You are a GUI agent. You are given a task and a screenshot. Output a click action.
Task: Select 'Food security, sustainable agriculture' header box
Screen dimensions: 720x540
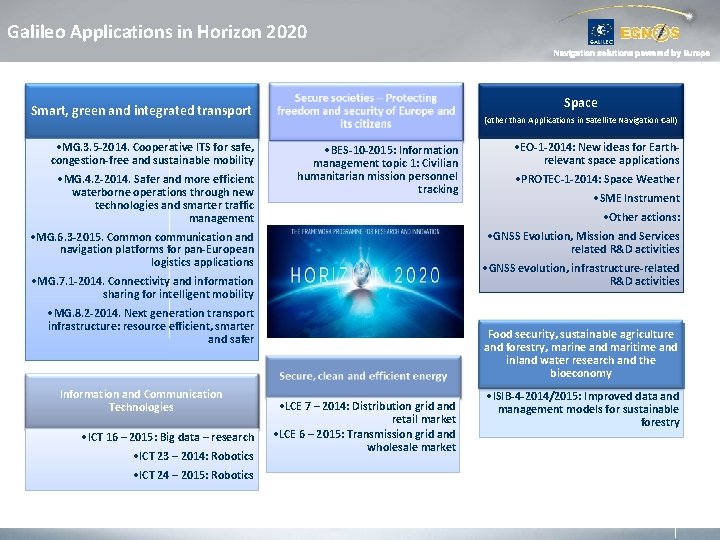pyautogui.click(x=581, y=354)
